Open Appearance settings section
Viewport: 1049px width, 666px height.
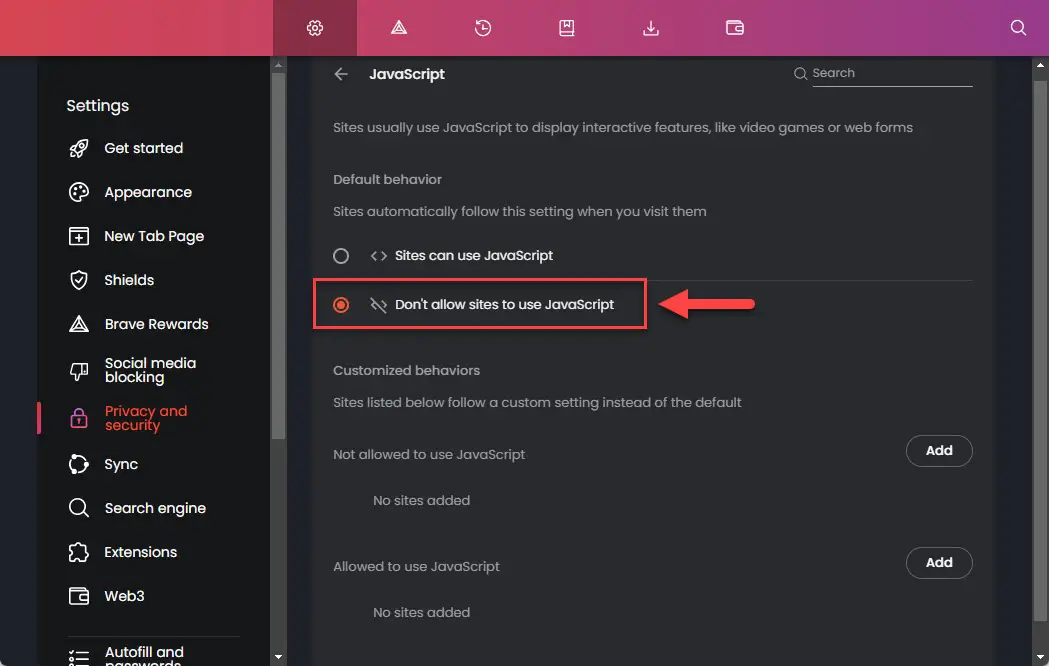coord(148,193)
